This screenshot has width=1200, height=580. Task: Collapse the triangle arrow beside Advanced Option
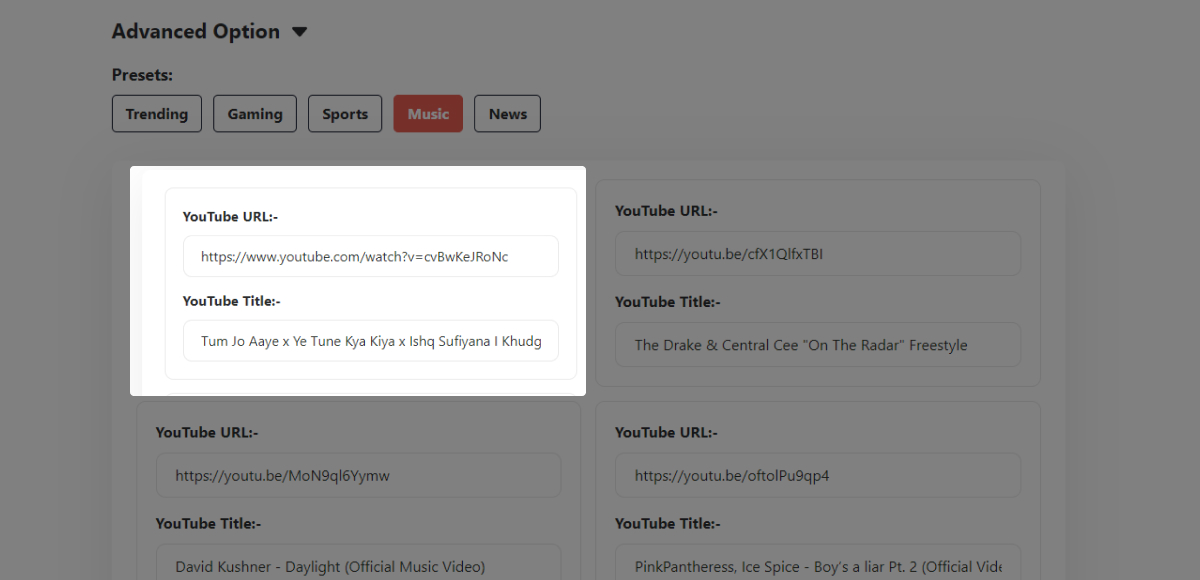pos(299,32)
